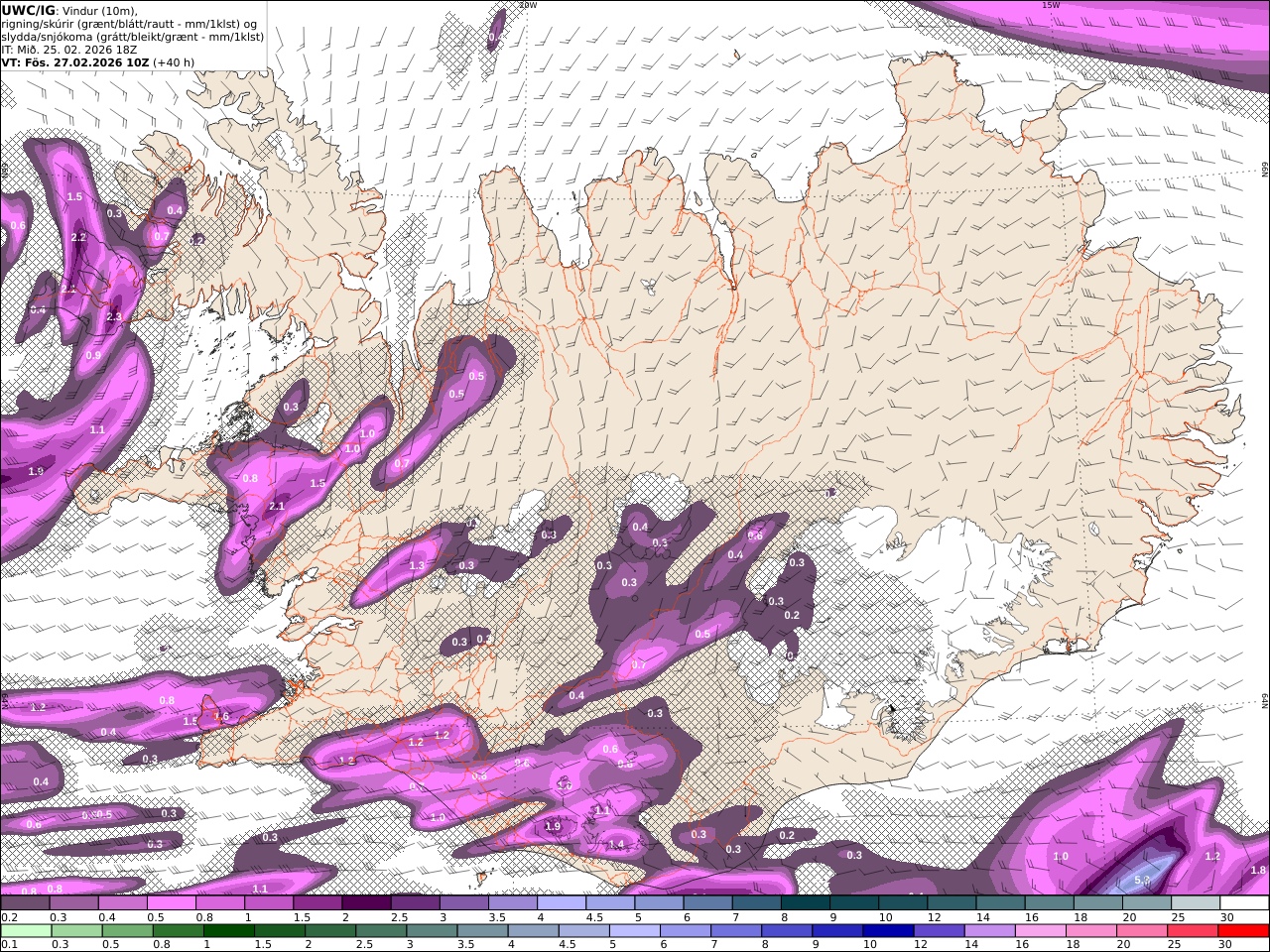Screen dimensions: 1270x952
Task: Click the '0.1' label on rain scale
Action: tap(7, 944)
